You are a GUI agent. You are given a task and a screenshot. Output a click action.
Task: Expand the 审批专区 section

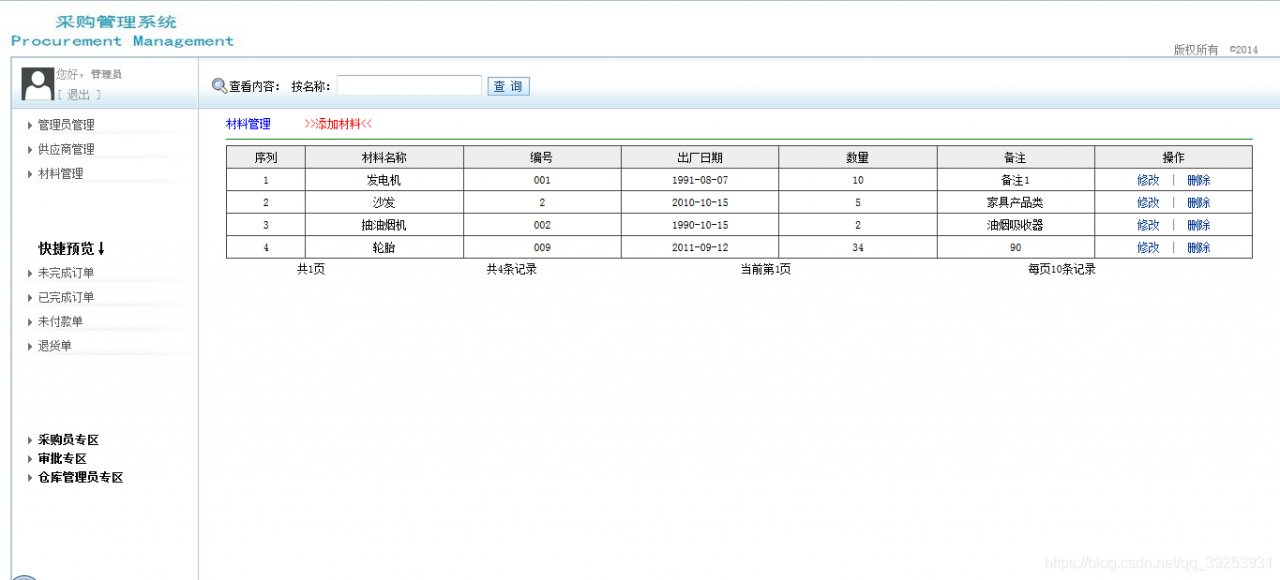pos(62,458)
